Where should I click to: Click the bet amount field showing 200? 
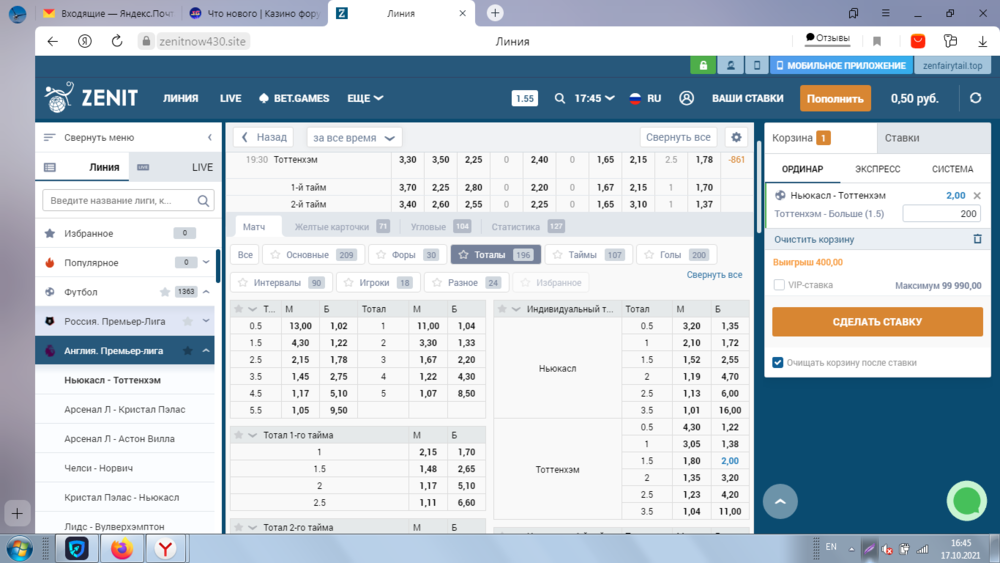coord(941,214)
